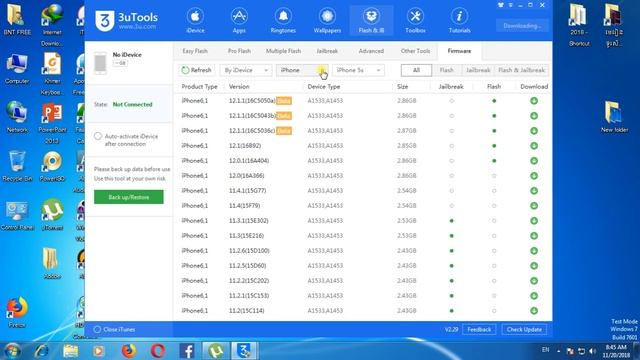The image size is (640, 360).
Task: Download firmware 12.1(16B92)
Action: 534,146
